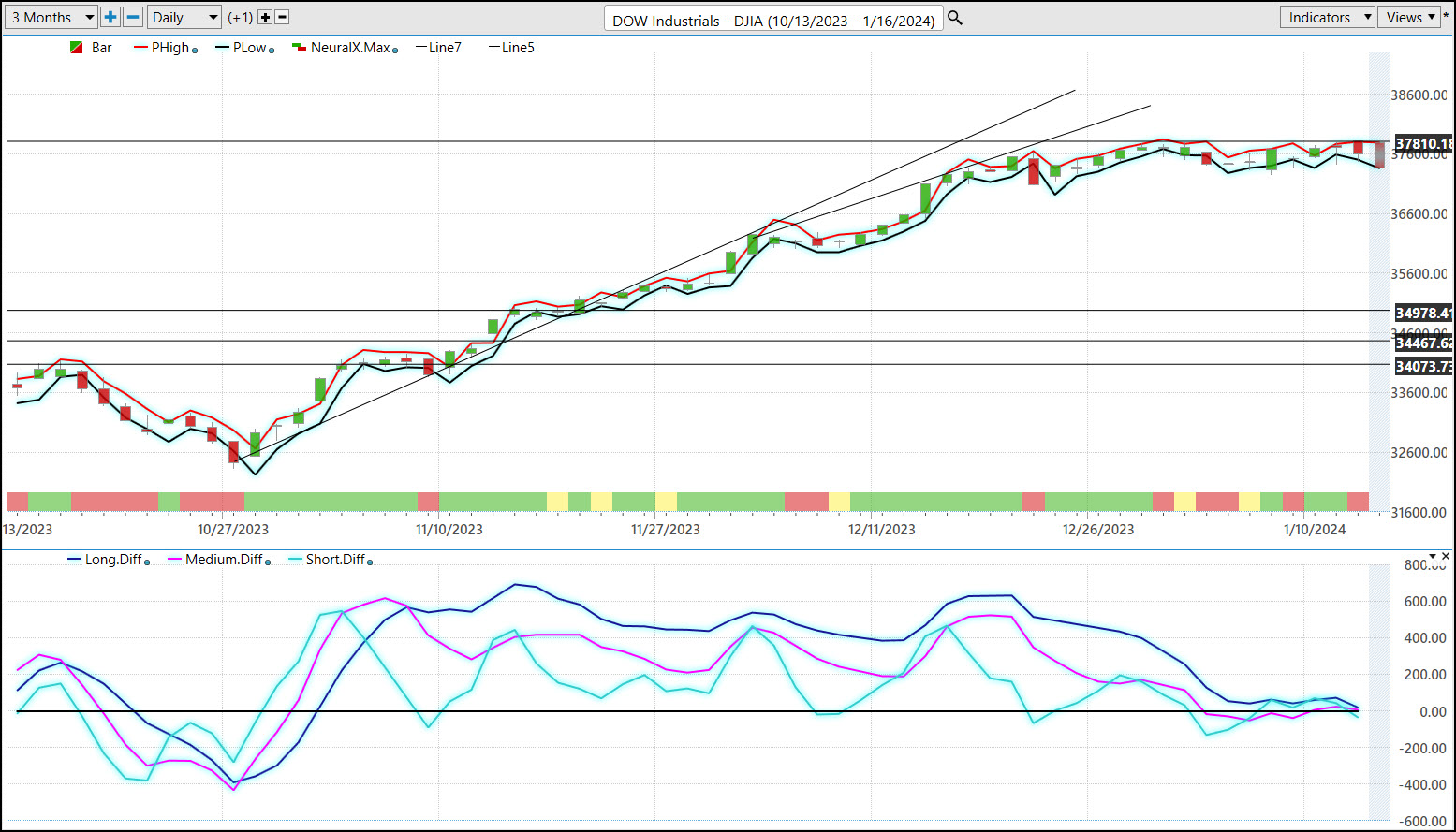Click the -600.00 indicator axis label
Screen dimensions: 1456x832
point(1422,822)
